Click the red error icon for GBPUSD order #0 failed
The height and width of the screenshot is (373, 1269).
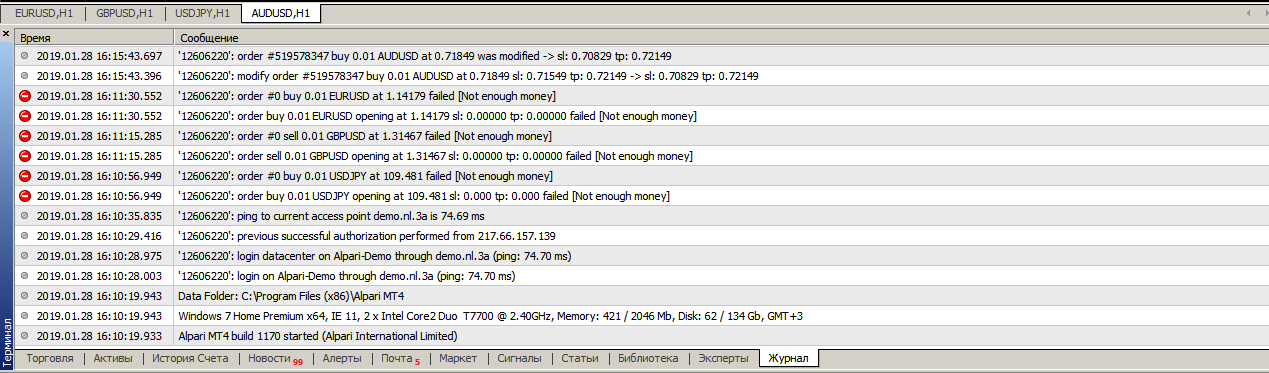click(x=25, y=136)
